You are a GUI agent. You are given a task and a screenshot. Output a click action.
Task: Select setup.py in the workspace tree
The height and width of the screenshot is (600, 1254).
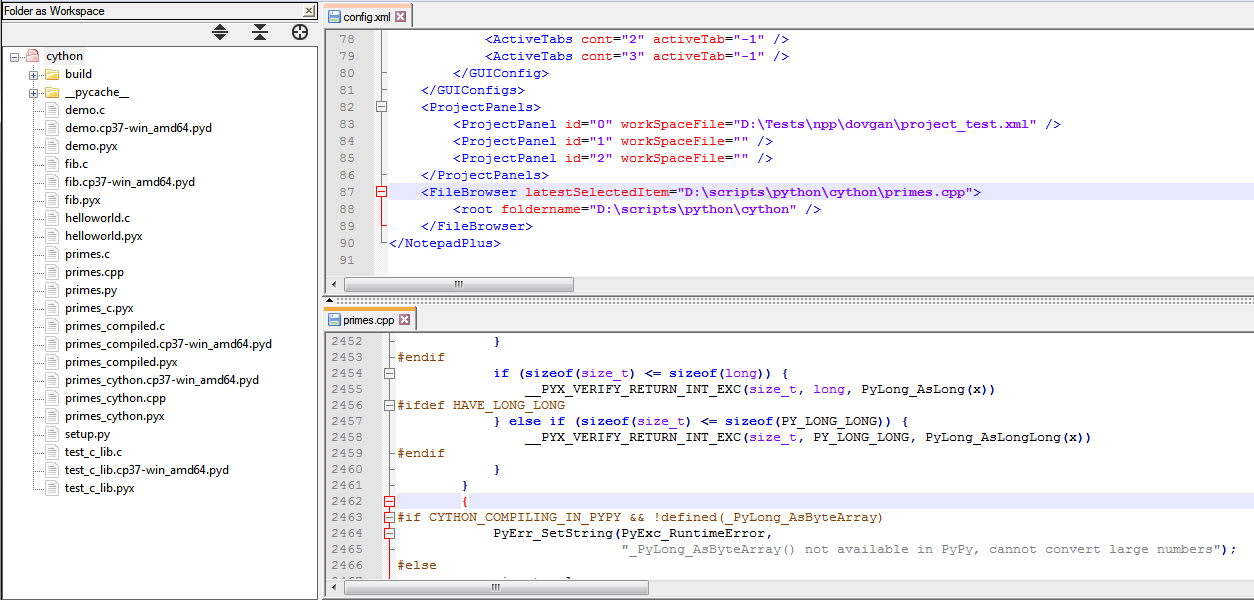click(87, 434)
